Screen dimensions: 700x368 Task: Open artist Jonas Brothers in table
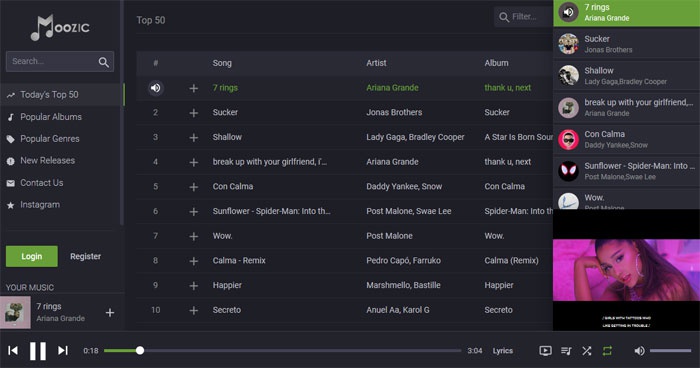[x=394, y=113]
